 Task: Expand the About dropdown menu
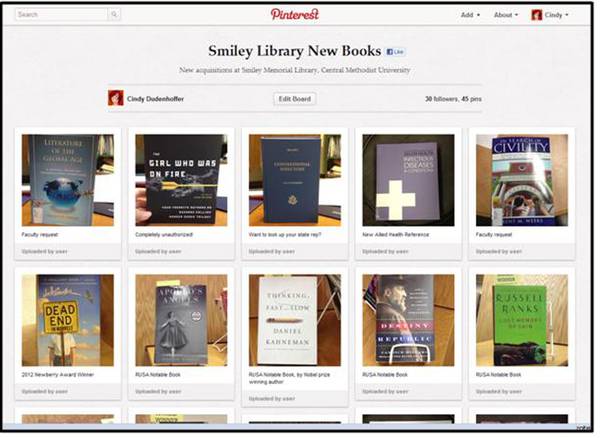506,15
